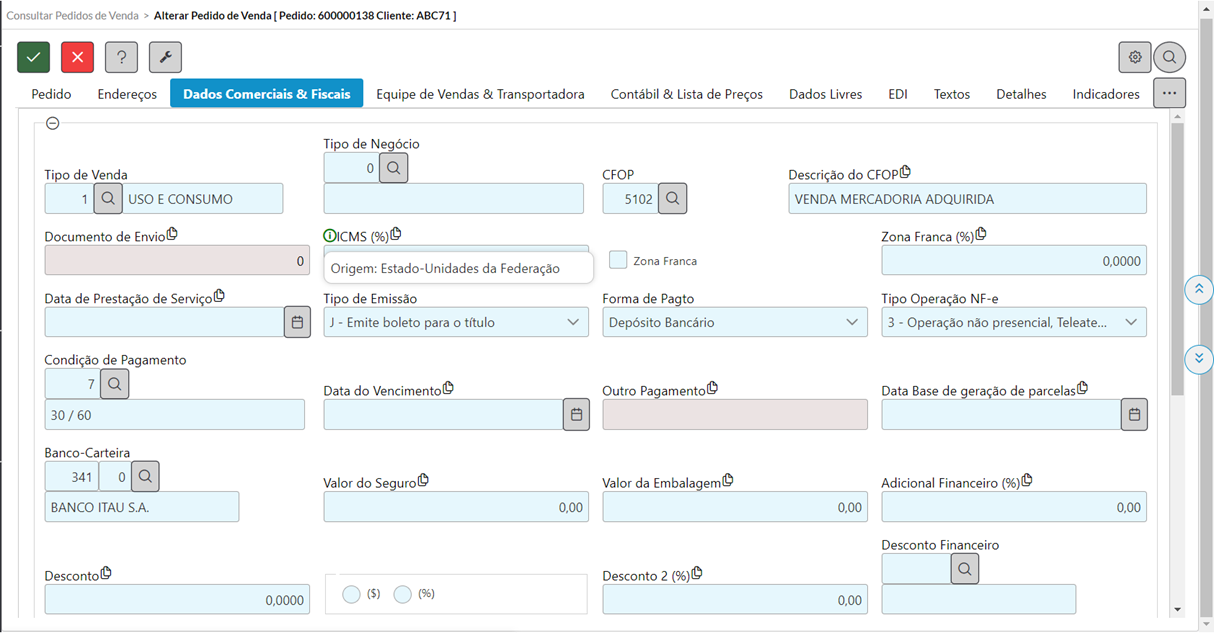
Task: Open Contábil & Lista de Preços tab
Action: point(687,94)
